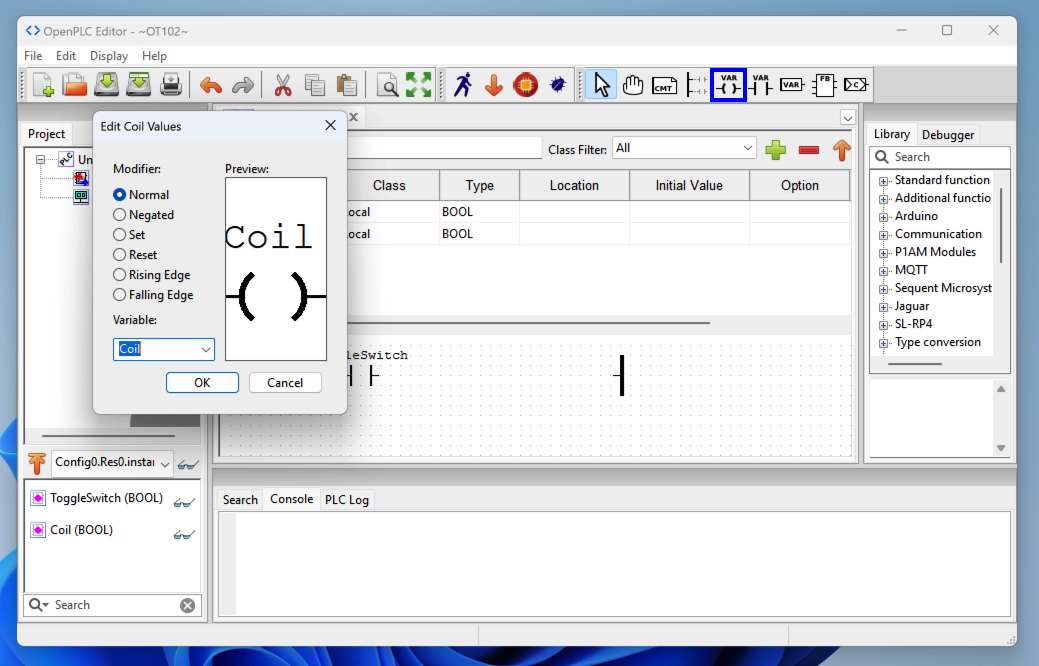The image size is (1039, 666).
Task: Click the scissors Cut icon
Action: 283,85
